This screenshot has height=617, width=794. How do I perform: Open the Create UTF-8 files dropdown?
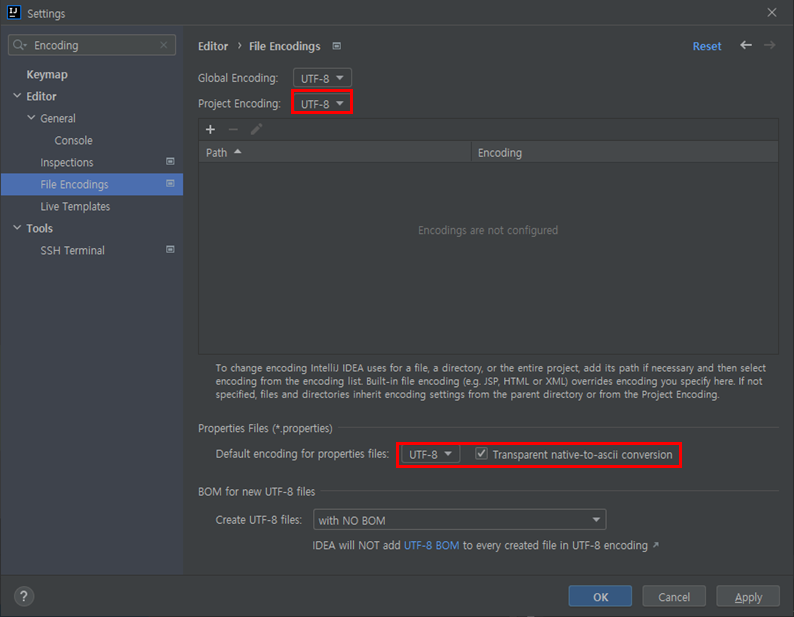coord(459,520)
